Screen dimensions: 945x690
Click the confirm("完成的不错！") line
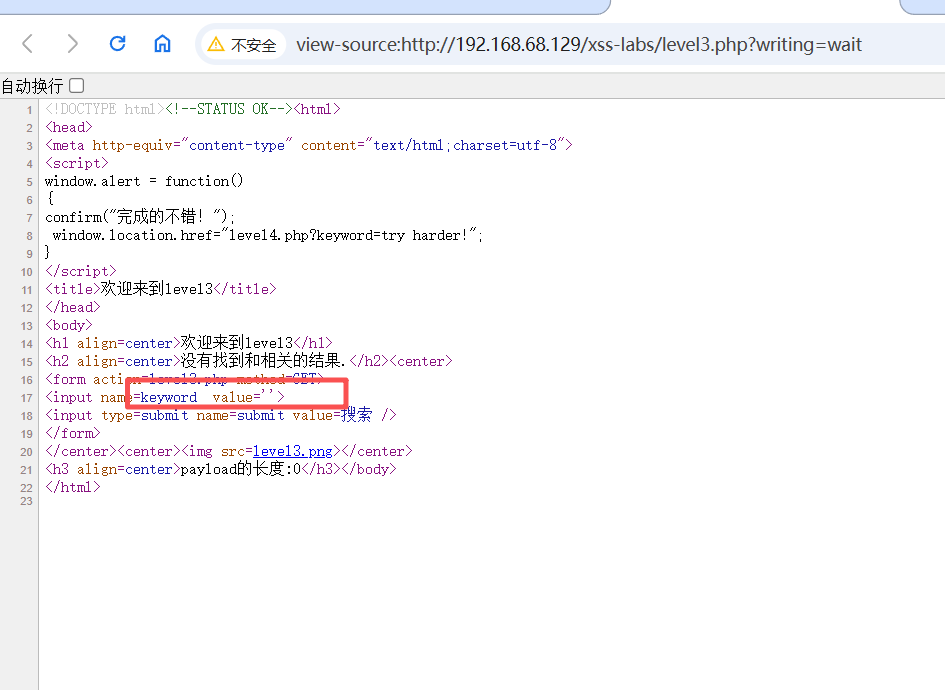[140, 217]
